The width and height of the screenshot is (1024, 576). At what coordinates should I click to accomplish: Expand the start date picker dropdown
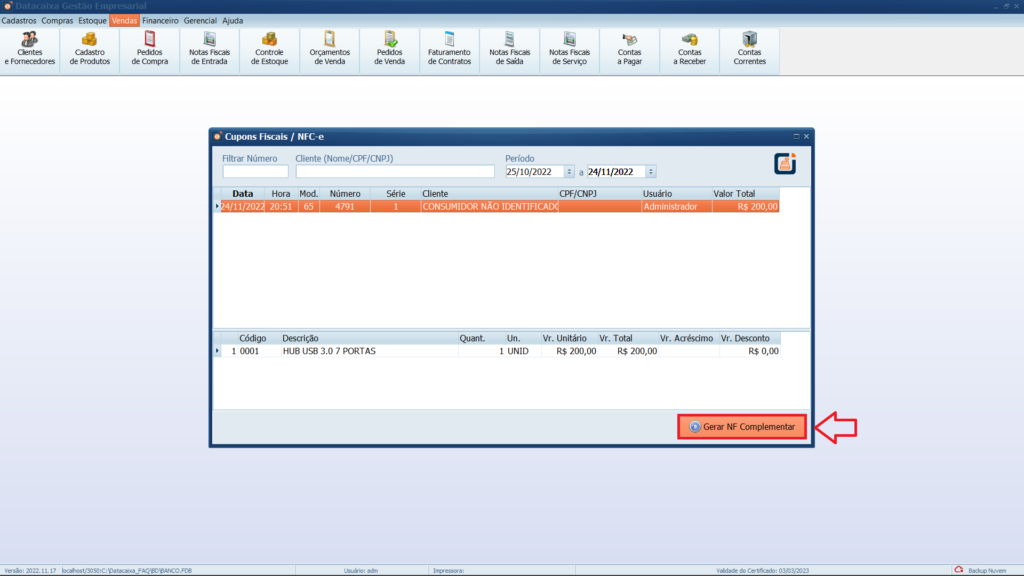coord(570,172)
